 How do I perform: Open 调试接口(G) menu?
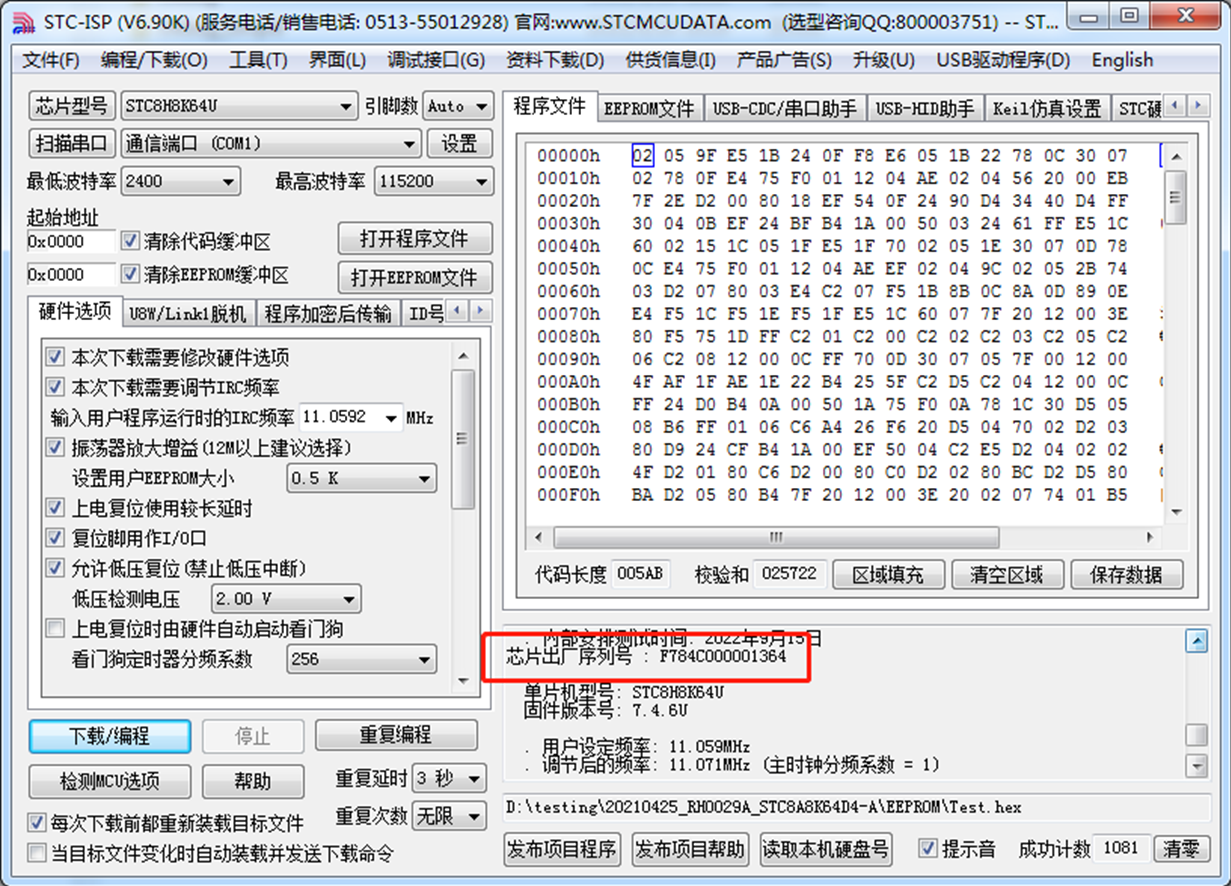coord(436,60)
